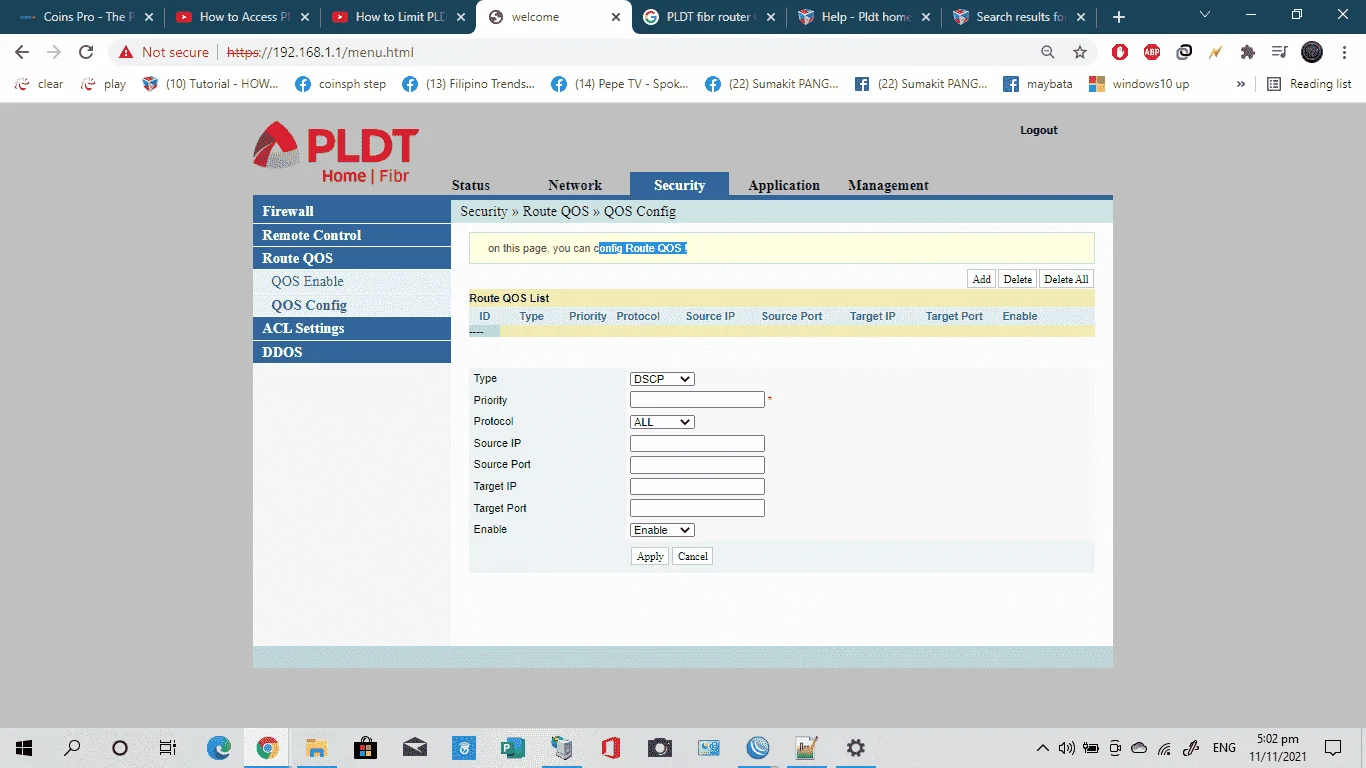Switch to the Application tab
The height and width of the screenshot is (768, 1366).
[x=784, y=185]
